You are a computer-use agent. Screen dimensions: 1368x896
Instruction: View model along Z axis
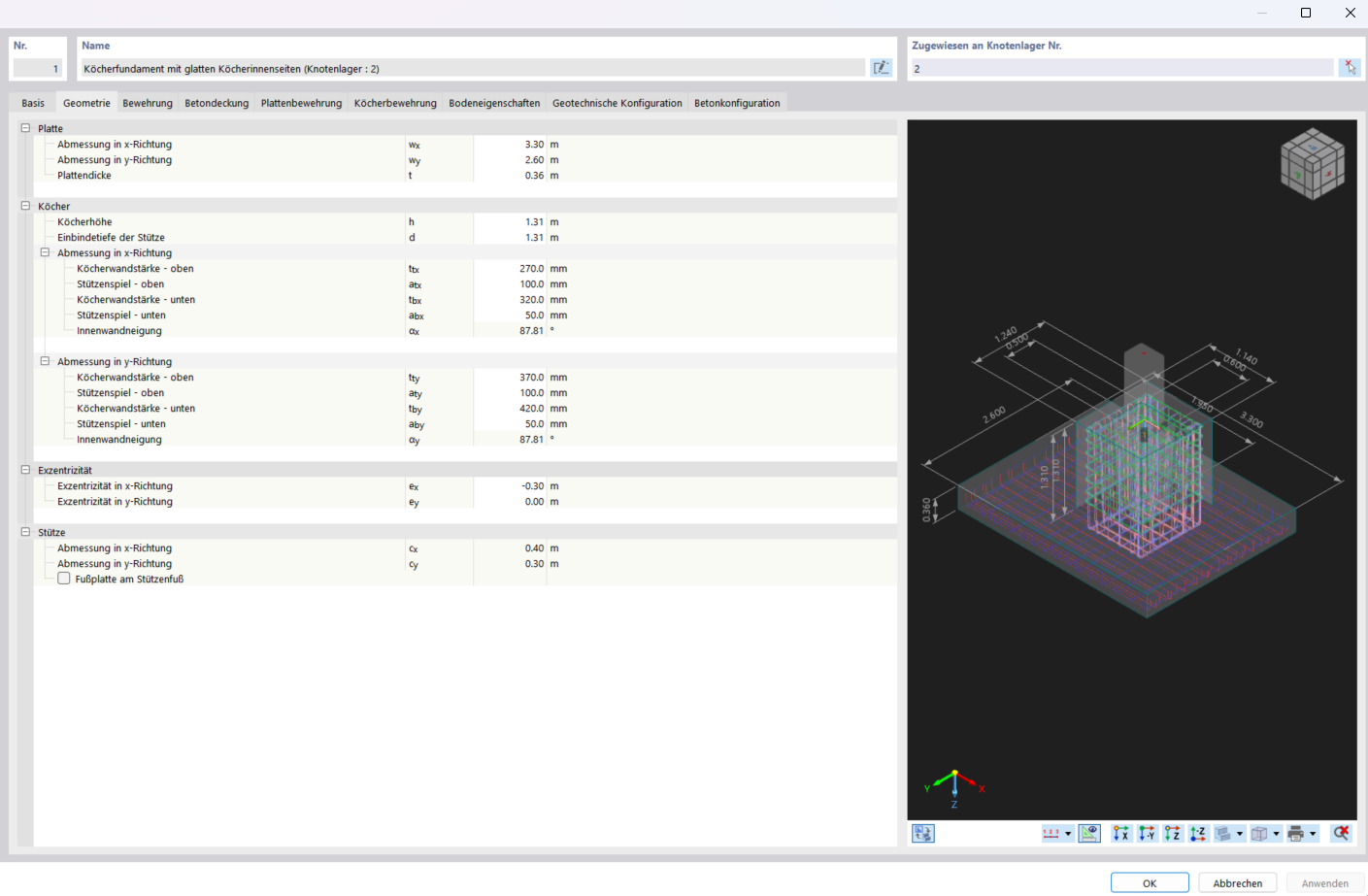click(1173, 833)
